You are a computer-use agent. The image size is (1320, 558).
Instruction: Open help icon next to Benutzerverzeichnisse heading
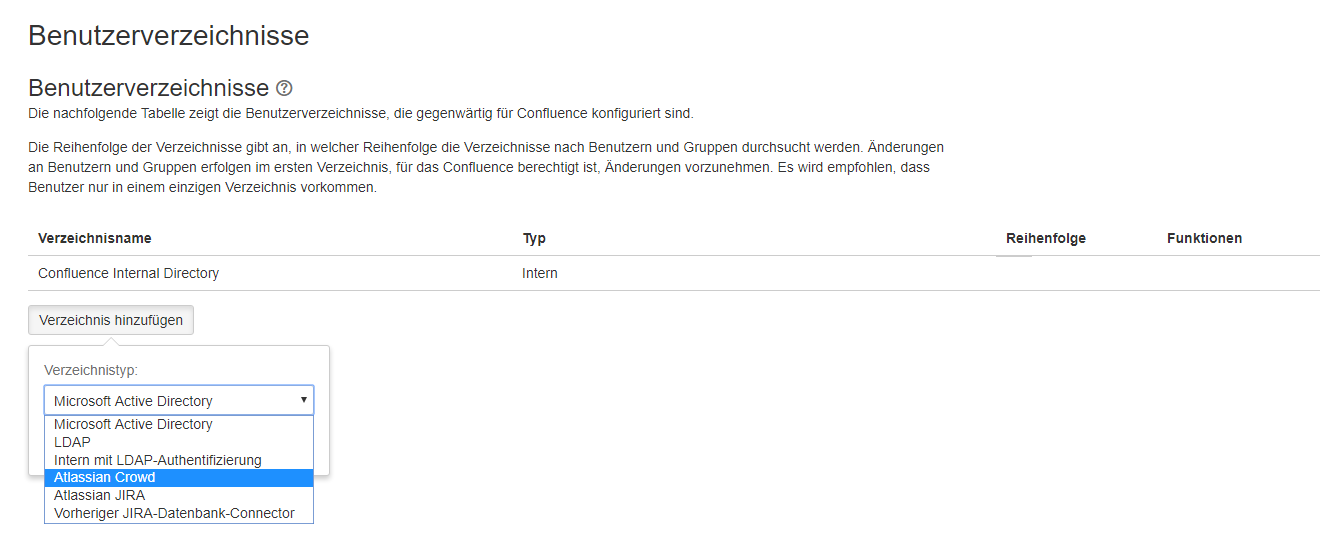tap(284, 88)
